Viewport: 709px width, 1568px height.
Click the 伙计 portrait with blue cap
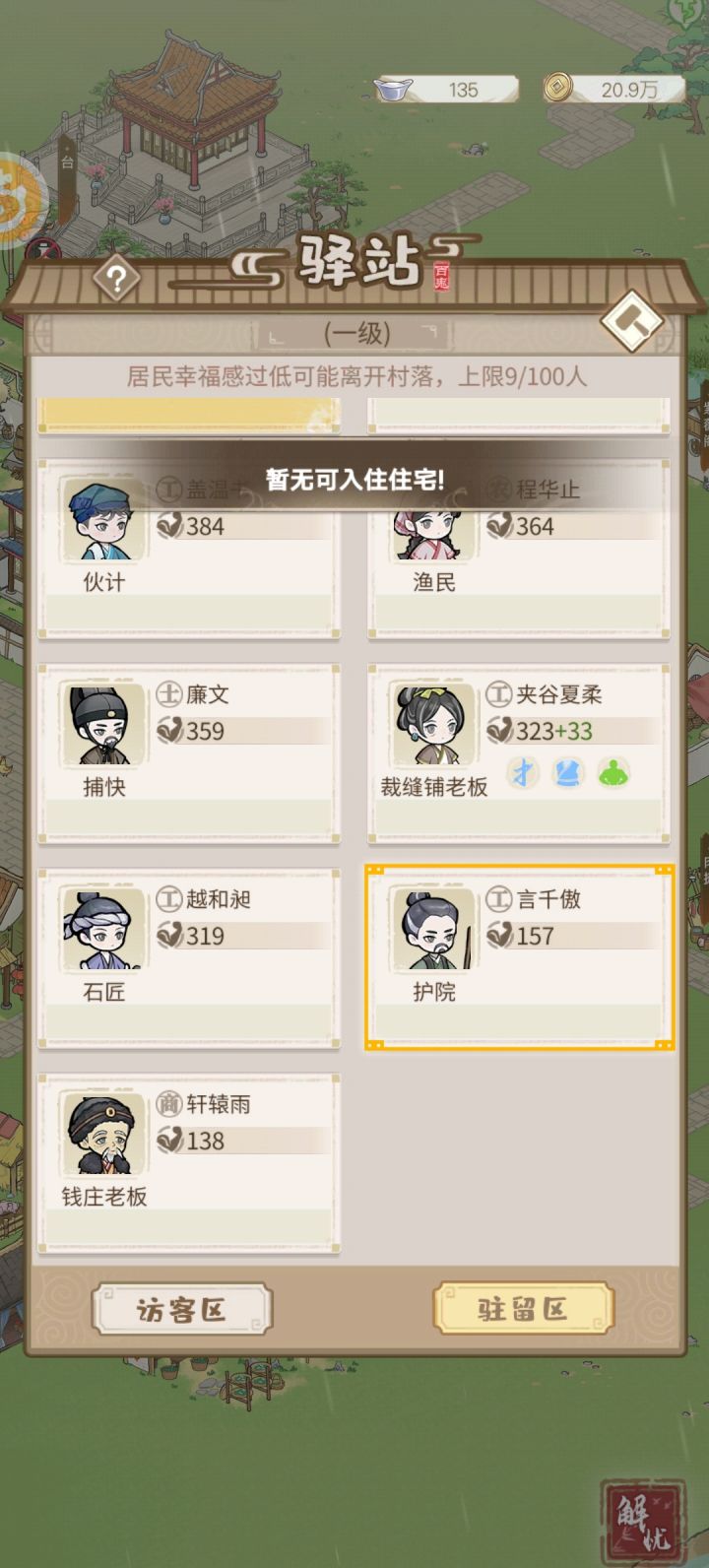click(102, 520)
